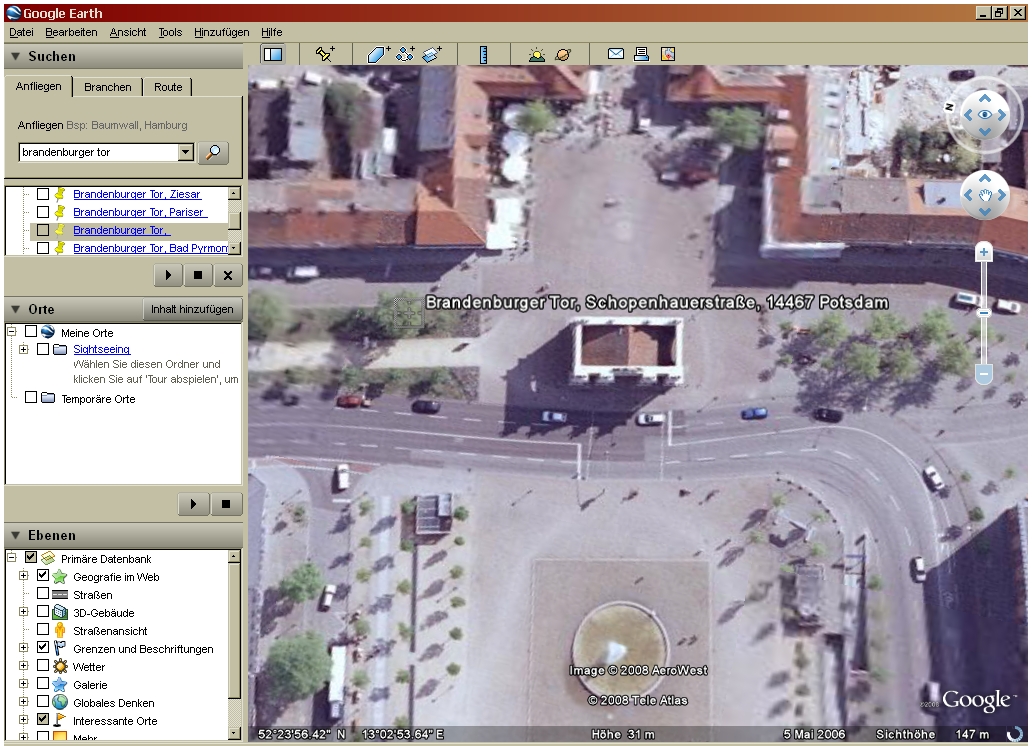
Task: Add a path using toolbar icon
Action: pyautogui.click(x=405, y=54)
